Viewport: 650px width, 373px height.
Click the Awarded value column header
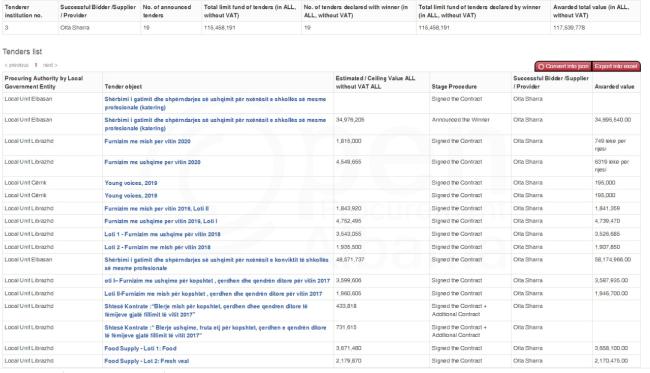(x=614, y=87)
